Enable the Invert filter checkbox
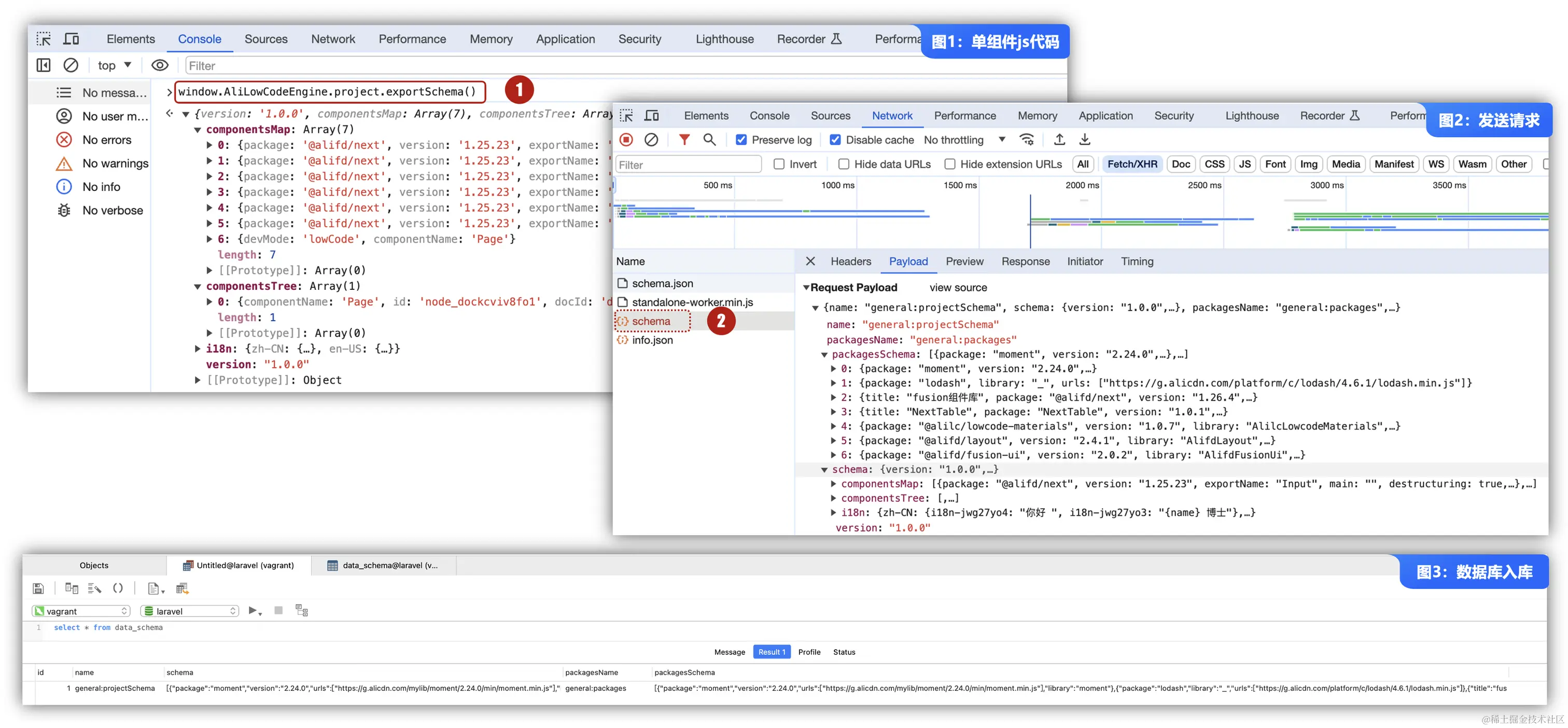Viewport: 1568px width, 728px height. coord(778,164)
